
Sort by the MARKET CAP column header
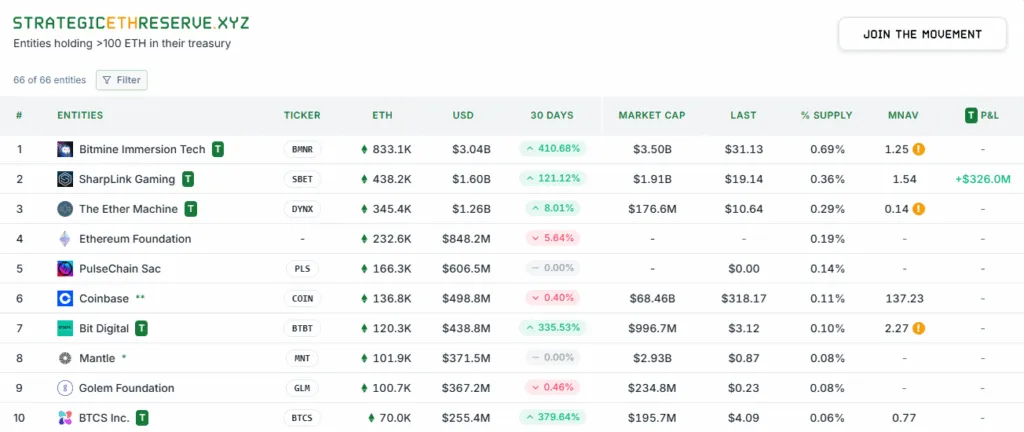tap(652, 116)
